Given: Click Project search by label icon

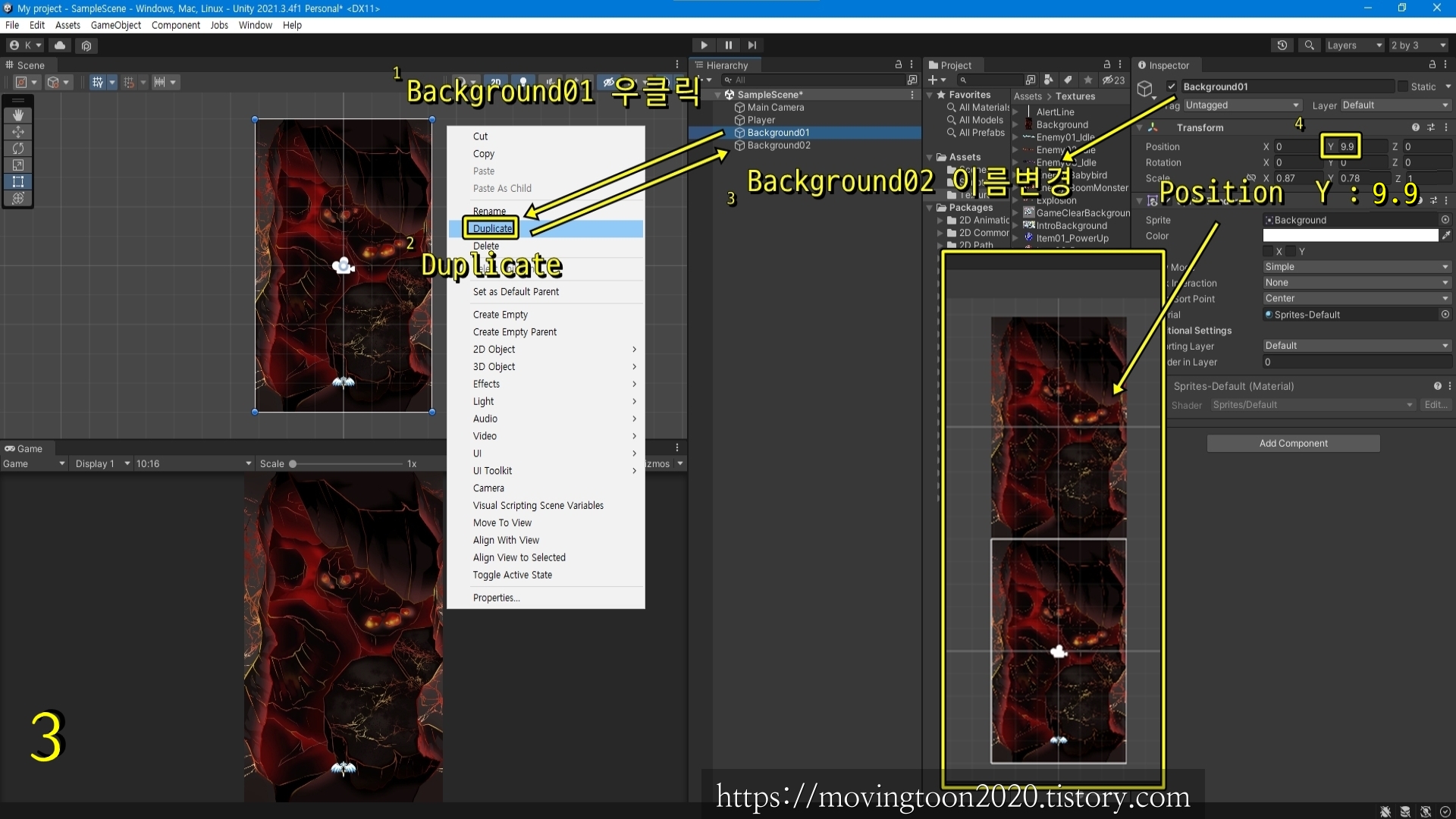Looking at the screenshot, I should (x=1068, y=80).
